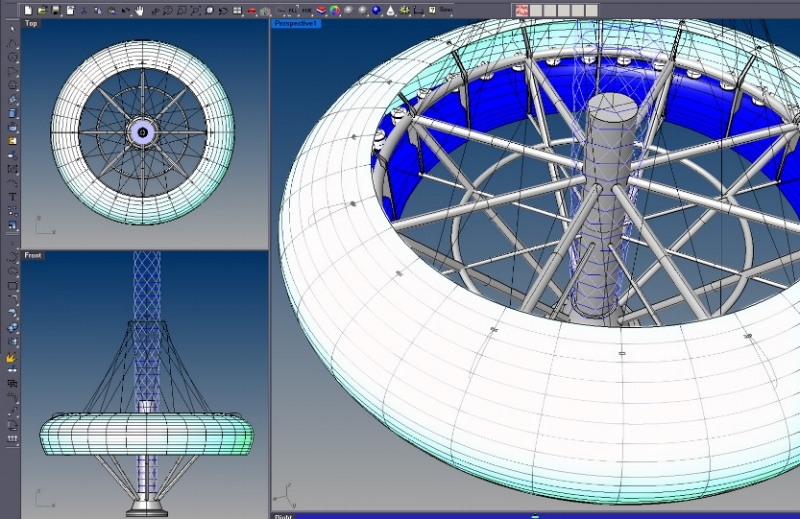The width and height of the screenshot is (800, 519).
Task: Select the Text T tool in left sidebar
Action: [12, 197]
